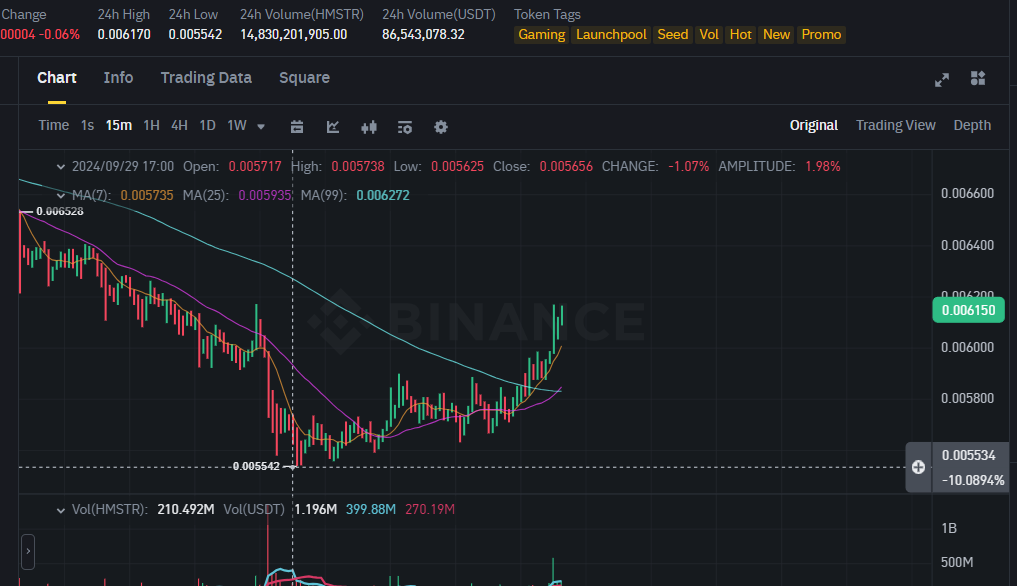This screenshot has height=586, width=1017.
Task: Click the 0.006600 price axis label
Action: [x=967, y=193]
